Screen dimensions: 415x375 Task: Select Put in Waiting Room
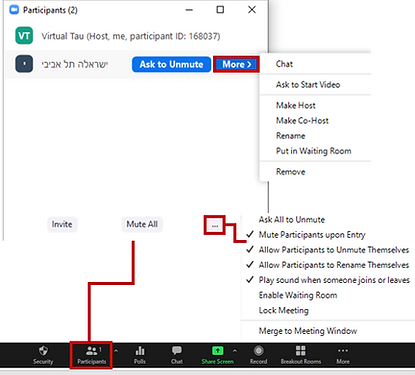315,151
